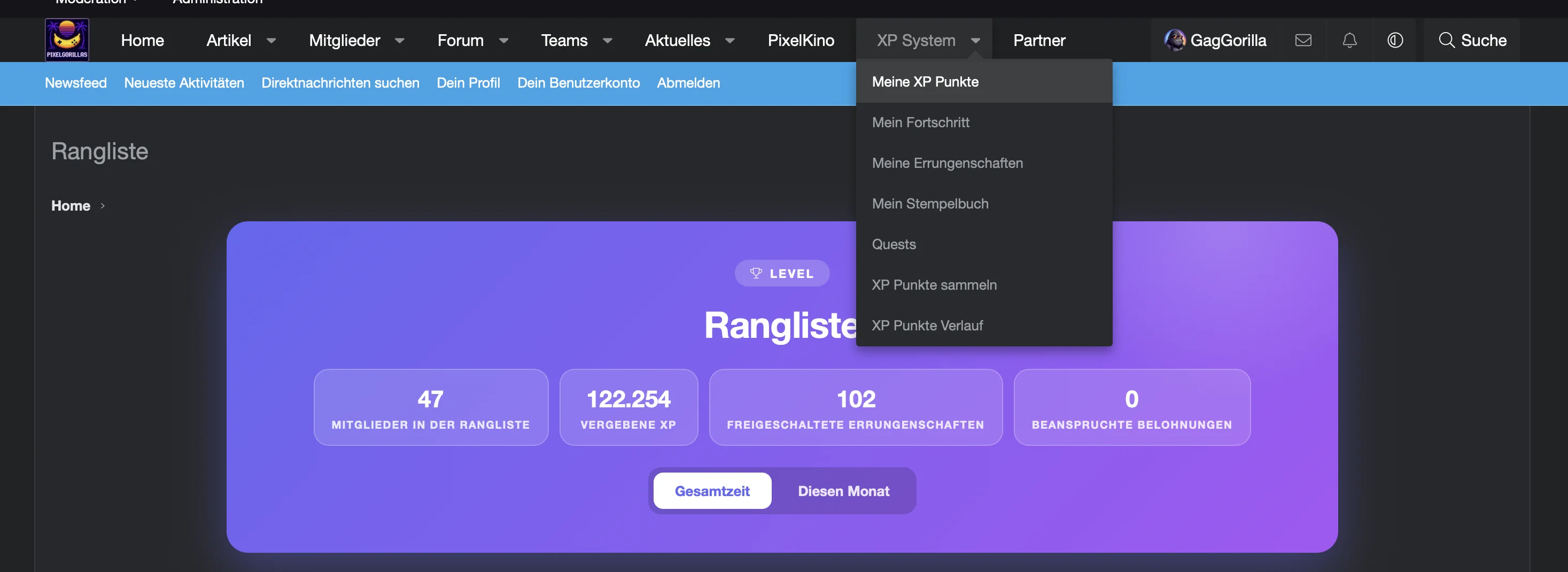Go to Dein Profil link
This screenshot has height=572, width=1568.
point(468,83)
